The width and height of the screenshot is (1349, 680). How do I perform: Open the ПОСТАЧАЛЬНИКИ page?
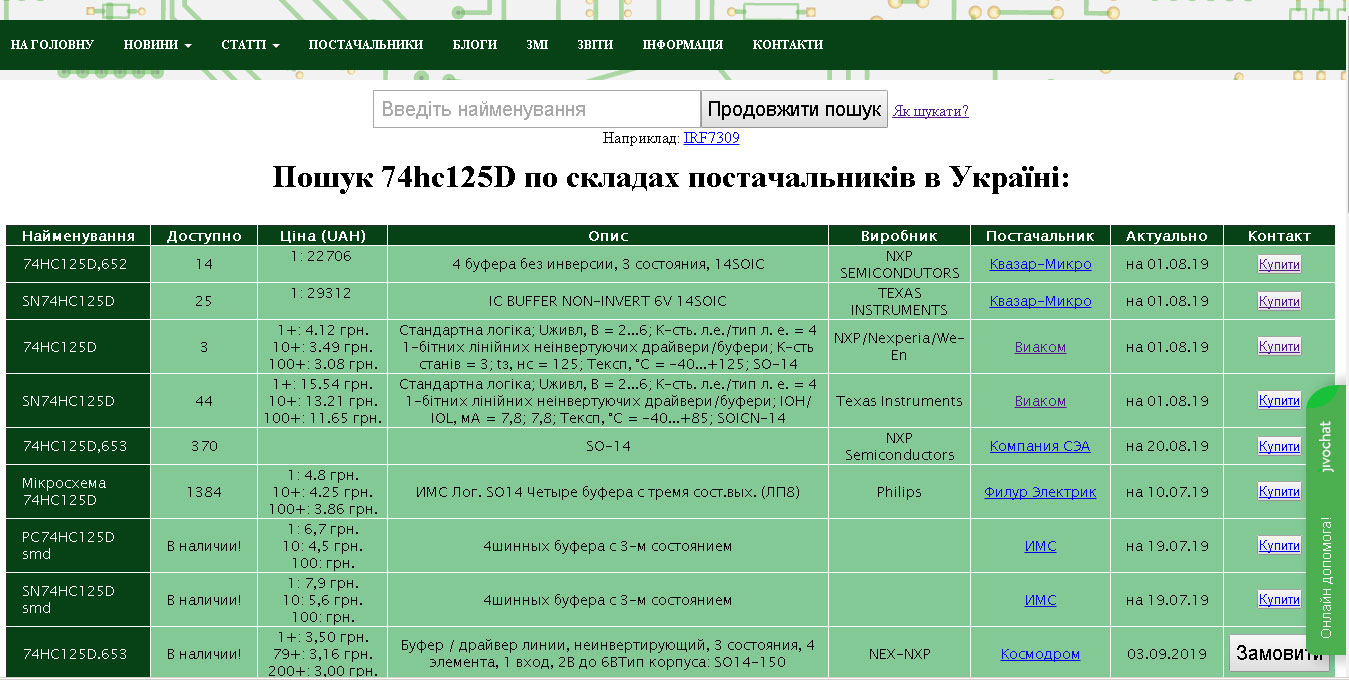pos(368,44)
